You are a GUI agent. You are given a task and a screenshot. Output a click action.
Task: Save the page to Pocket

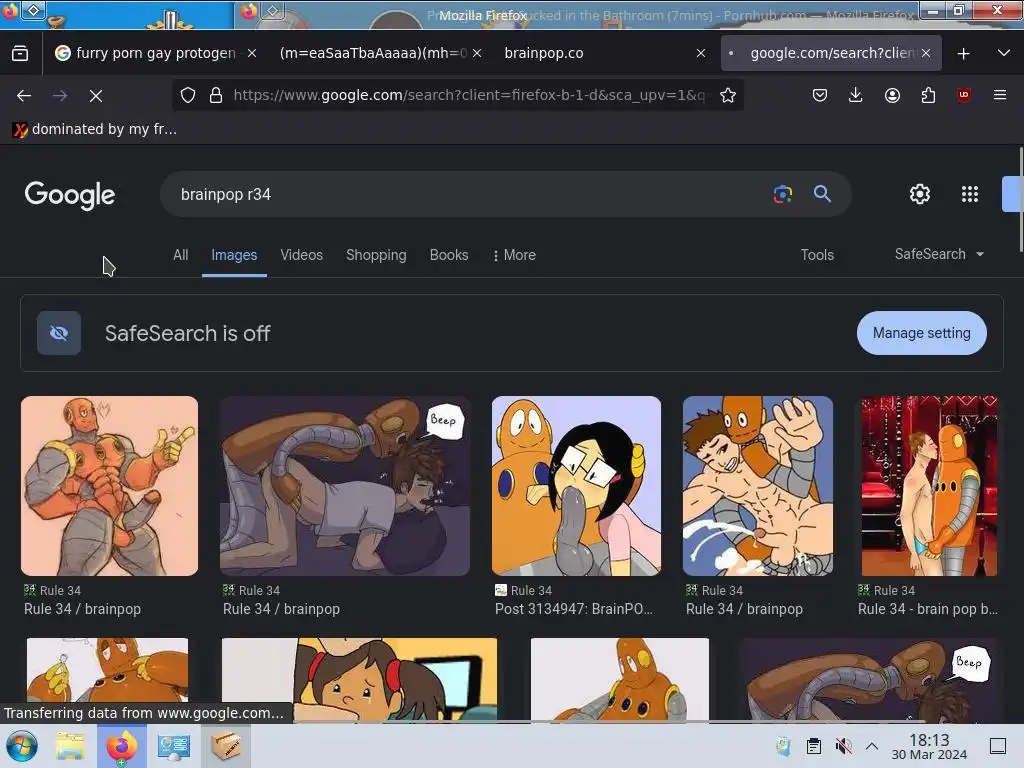pos(820,95)
